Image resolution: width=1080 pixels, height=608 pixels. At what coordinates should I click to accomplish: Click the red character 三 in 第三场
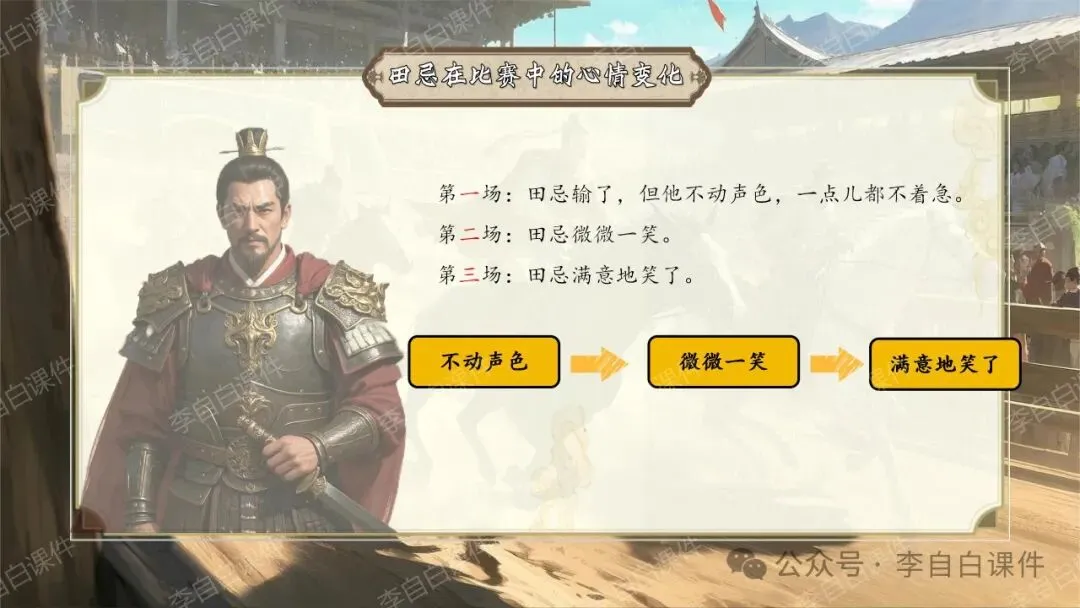(x=470, y=275)
